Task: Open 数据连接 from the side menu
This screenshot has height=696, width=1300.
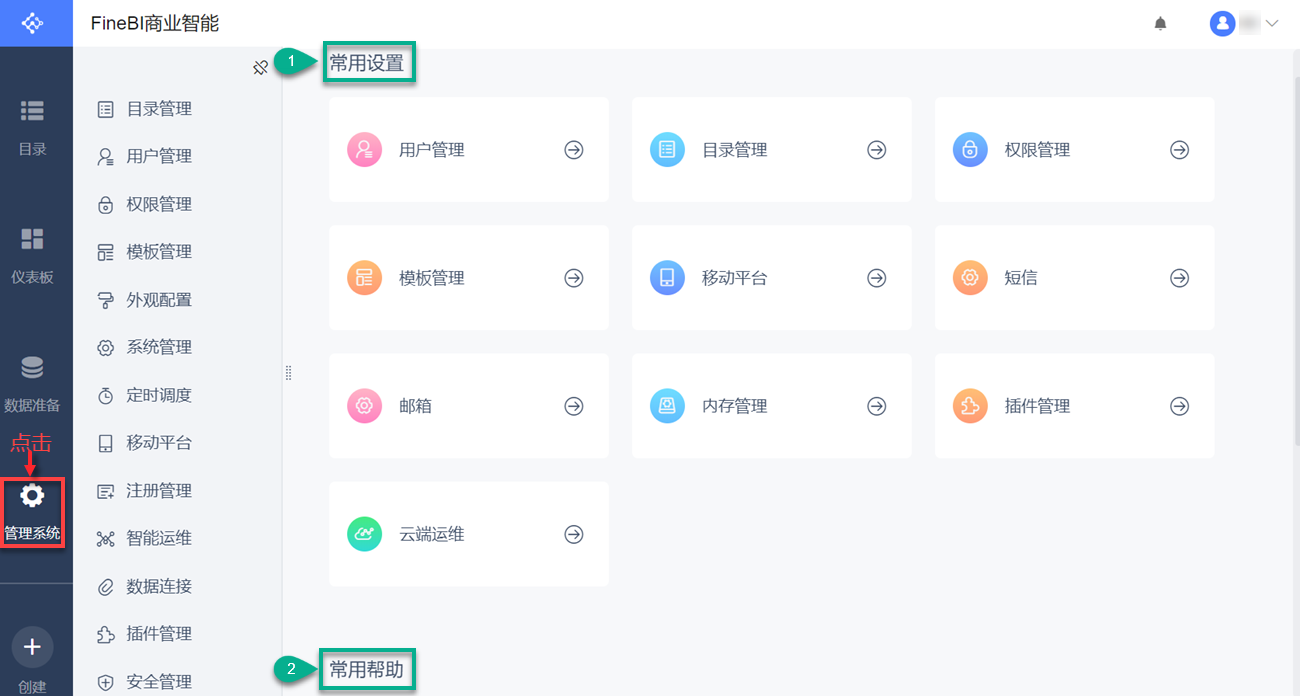Action: (x=158, y=586)
